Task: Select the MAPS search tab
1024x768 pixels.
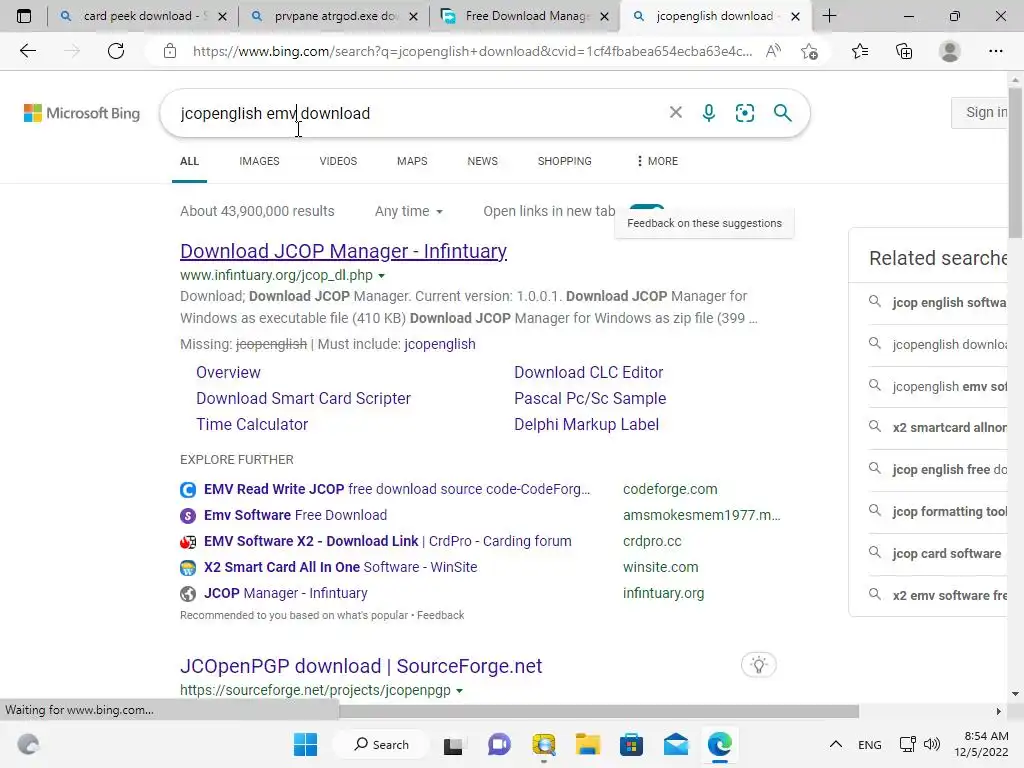Action: click(412, 161)
